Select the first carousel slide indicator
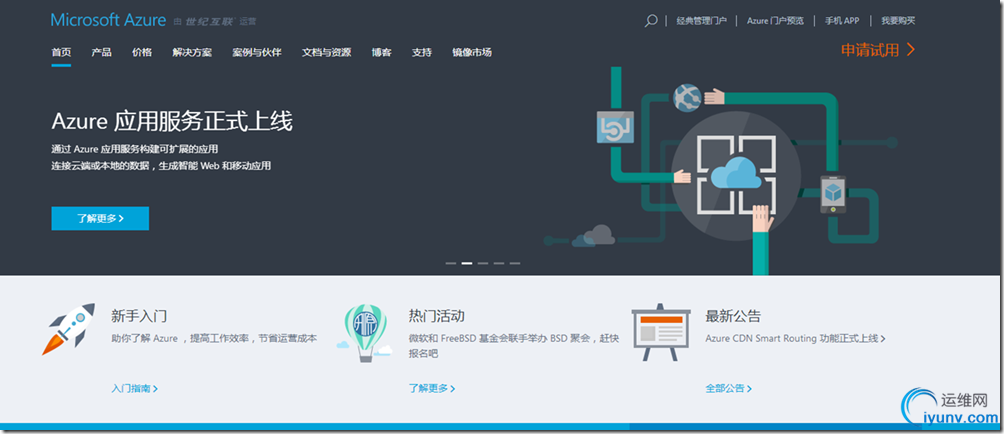Viewport: 1004px width, 434px height. click(x=451, y=263)
